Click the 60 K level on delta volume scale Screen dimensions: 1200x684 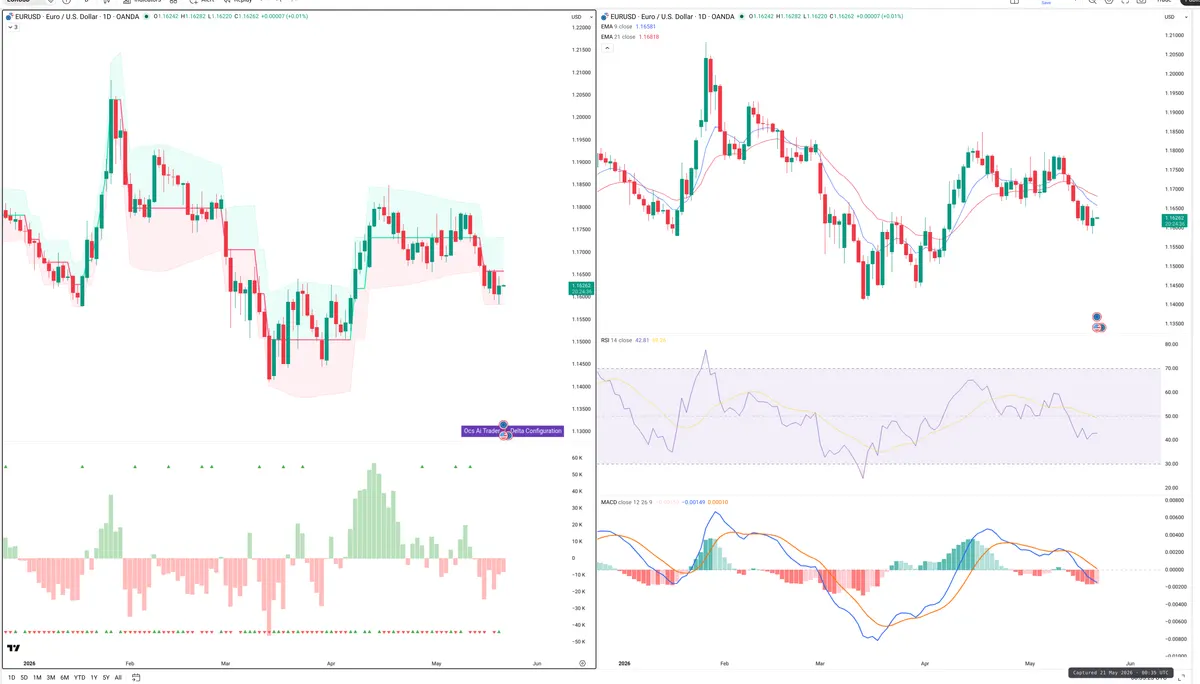(x=578, y=458)
